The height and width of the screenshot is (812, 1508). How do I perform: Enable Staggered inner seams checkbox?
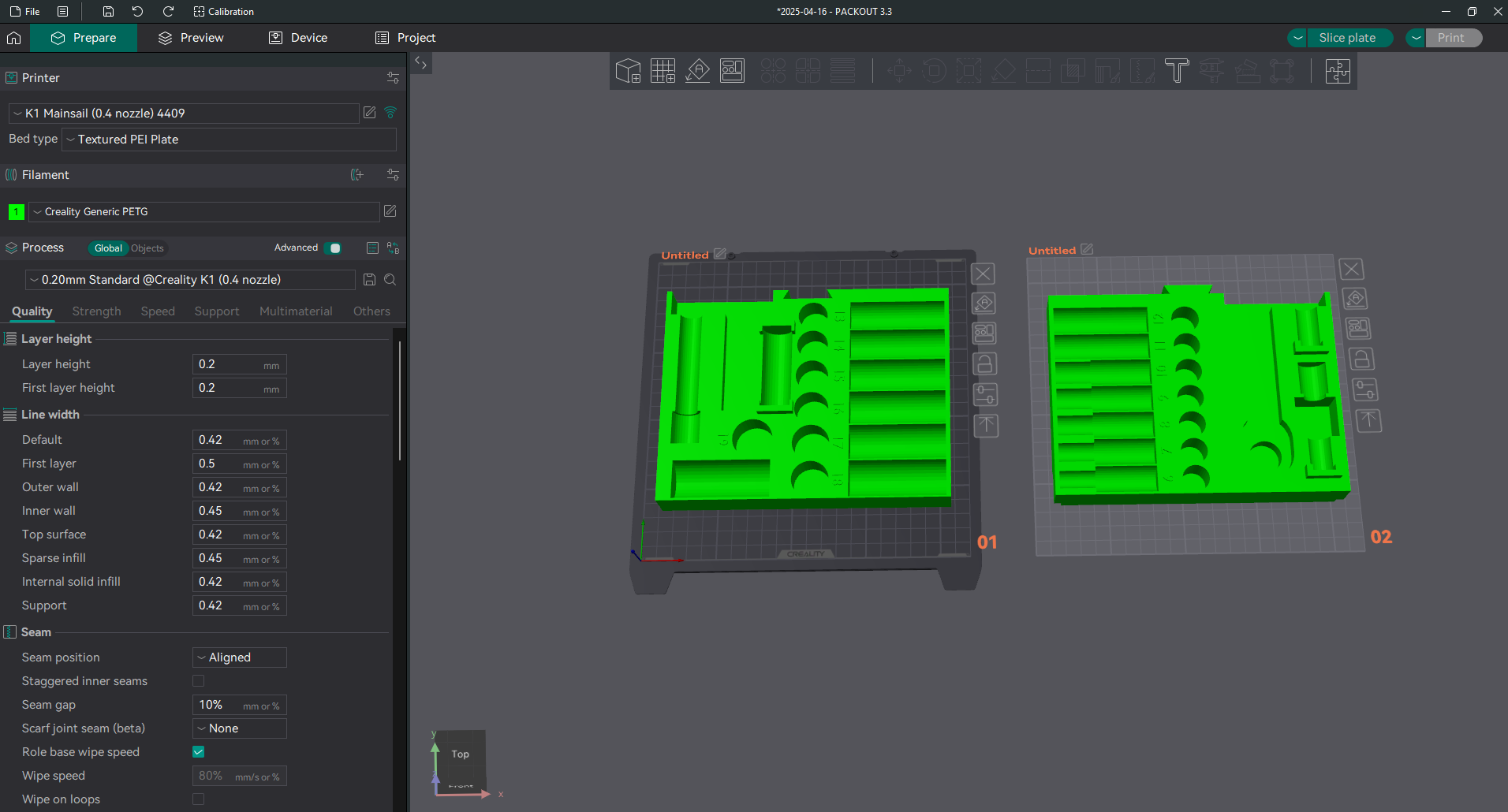click(199, 681)
